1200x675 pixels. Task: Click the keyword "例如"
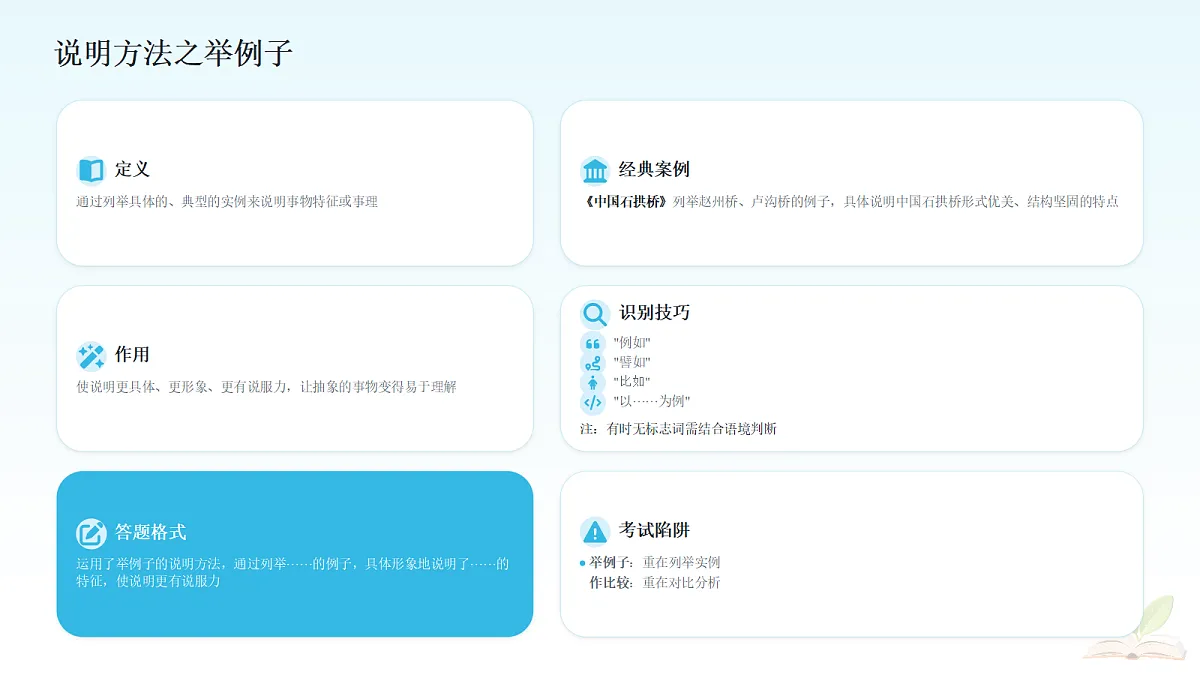click(632, 343)
